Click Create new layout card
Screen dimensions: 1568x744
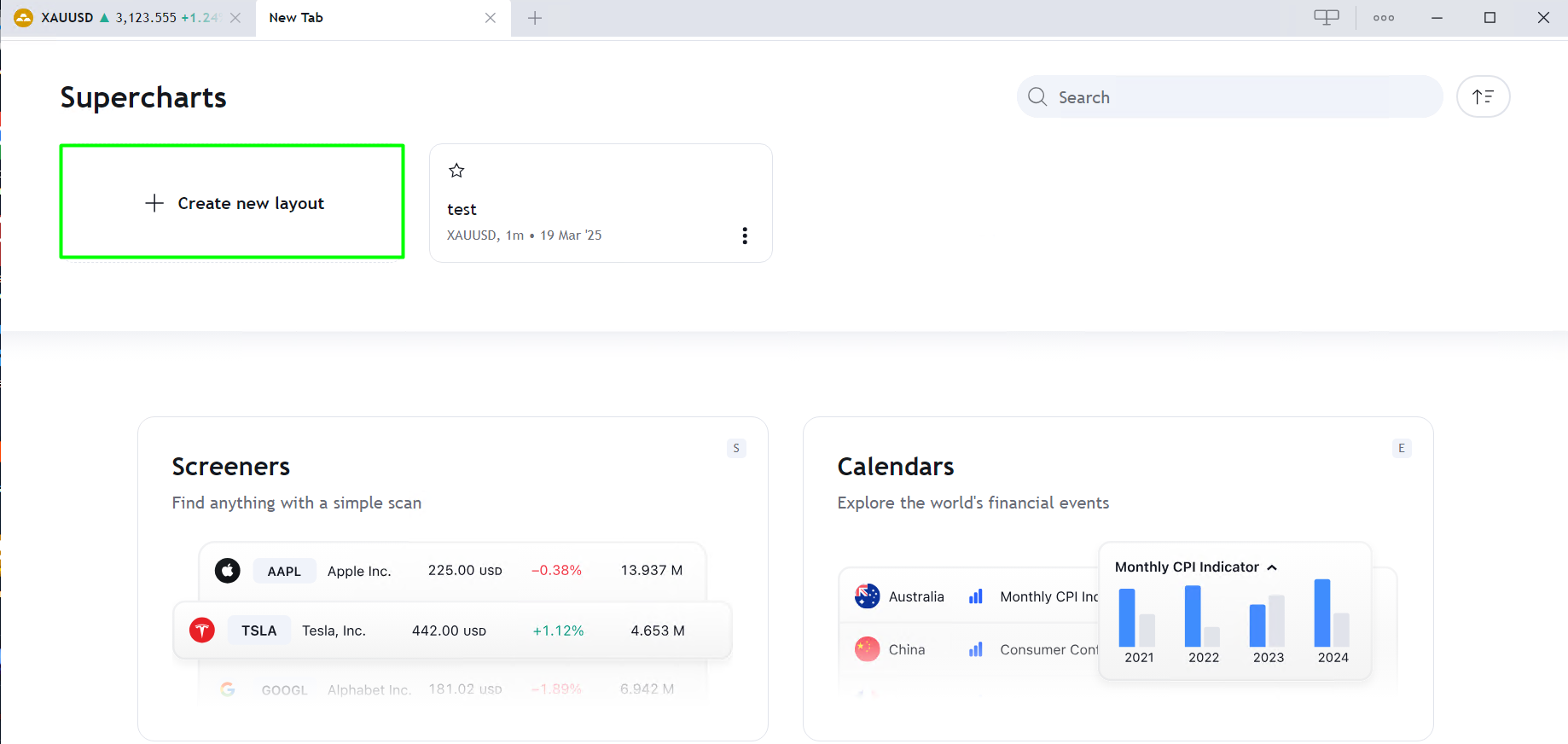click(x=232, y=202)
